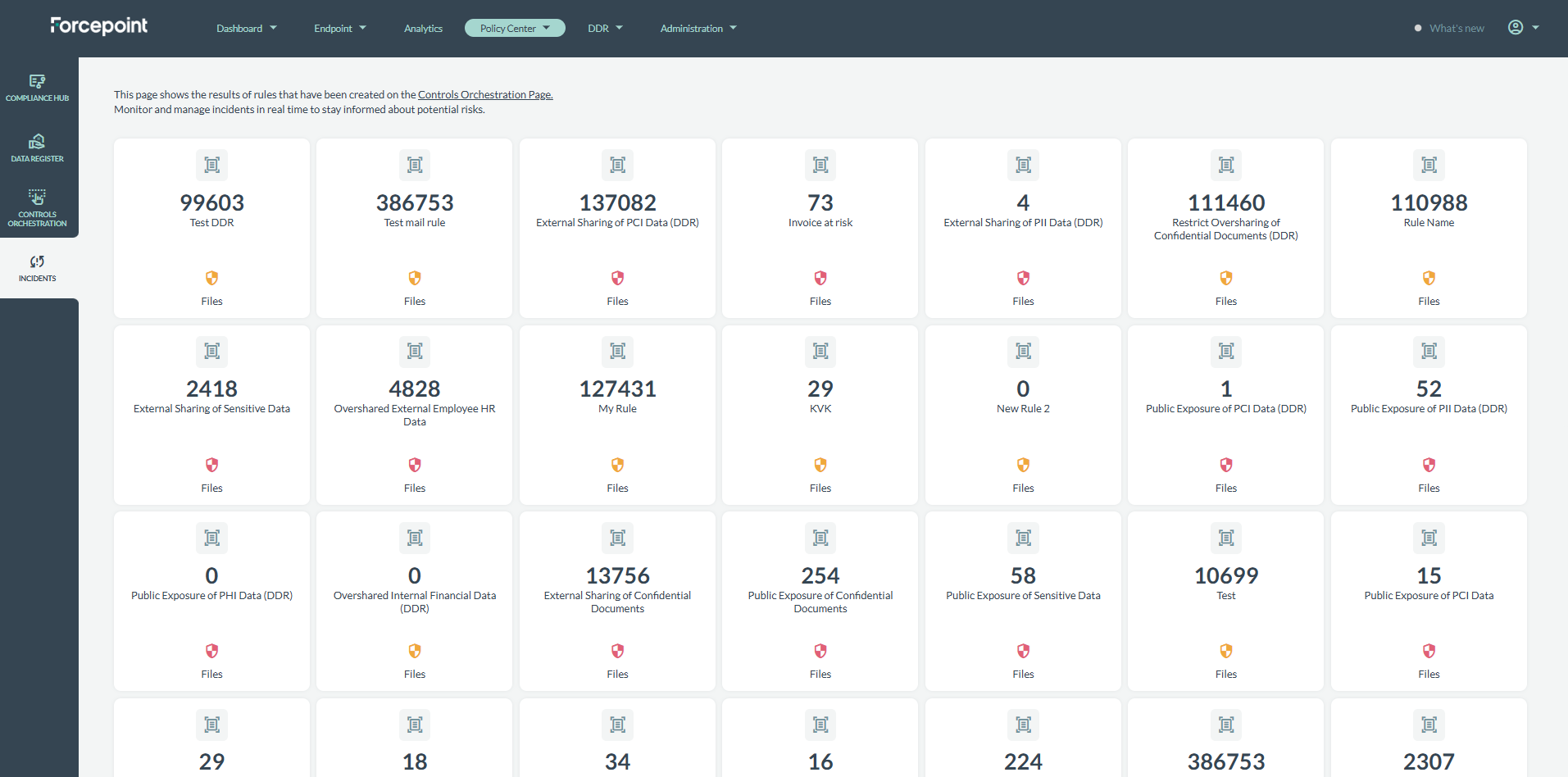
Task: Click the 10699 count on Test card
Action: (x=1226, y=575)
